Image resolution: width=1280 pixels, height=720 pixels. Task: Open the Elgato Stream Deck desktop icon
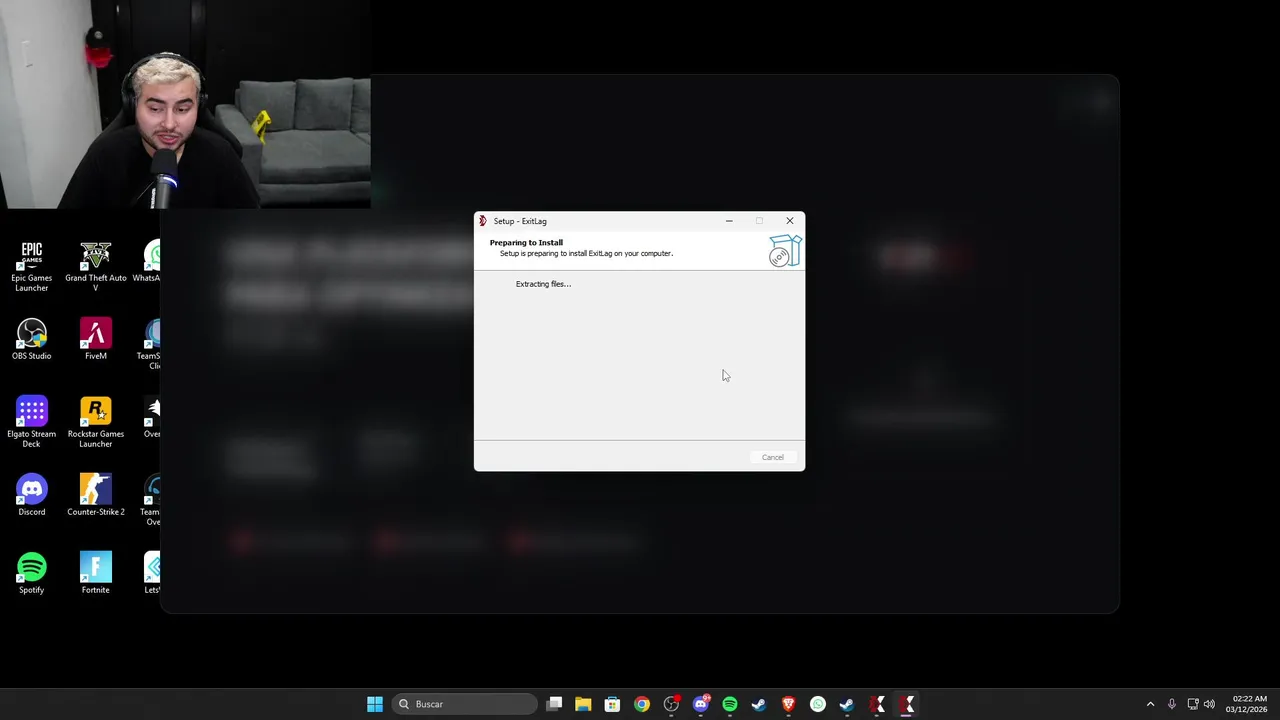click(x=31, y=422)
